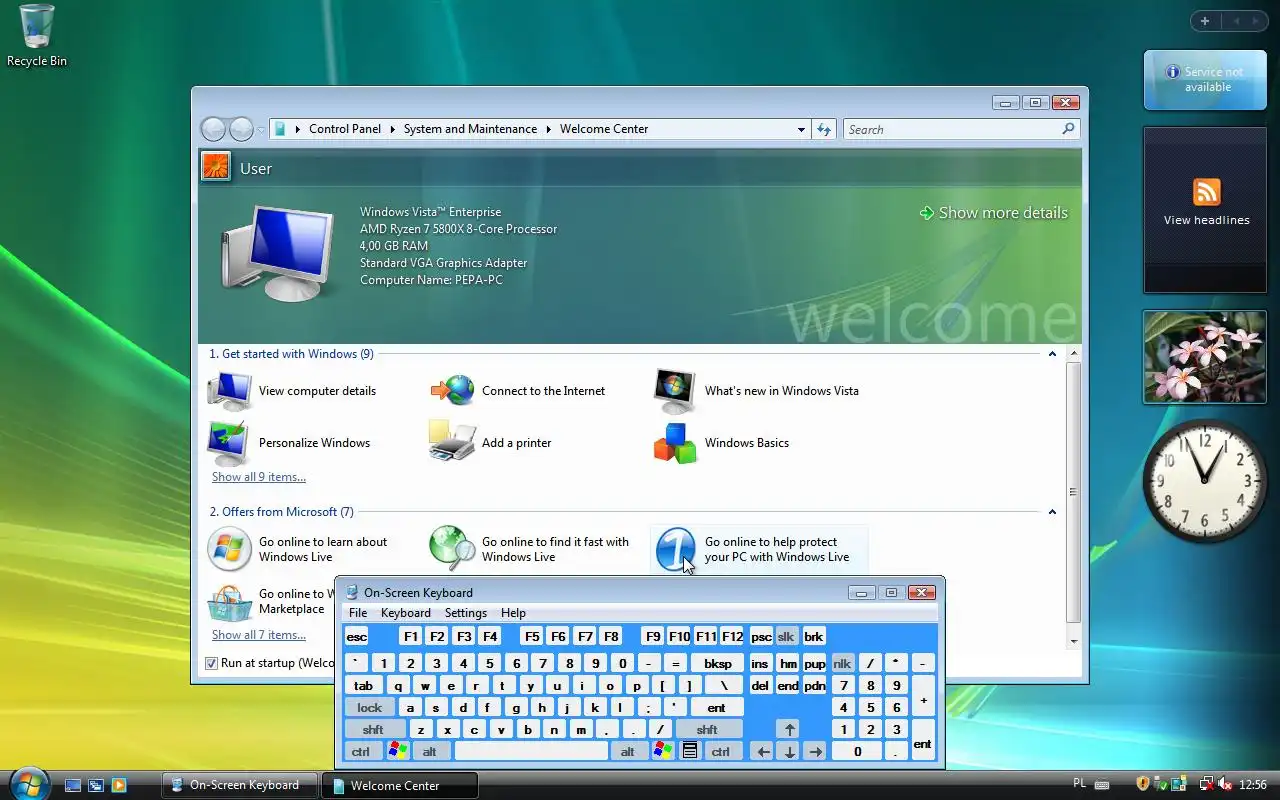The width and height of the screenshot is (1280, 800).
Task: Launch Windows Media Player from quick launch
Action: pyautogui.click(x=119, y=786)
